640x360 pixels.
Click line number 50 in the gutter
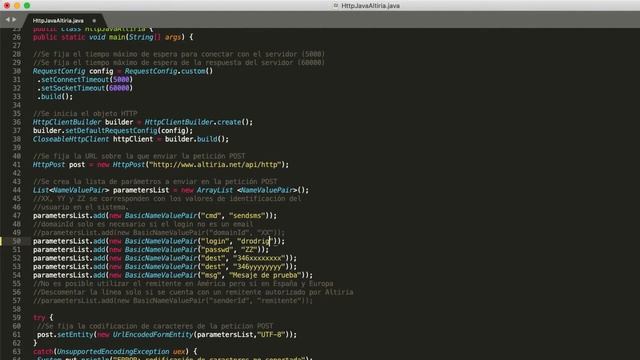(16, 241)
